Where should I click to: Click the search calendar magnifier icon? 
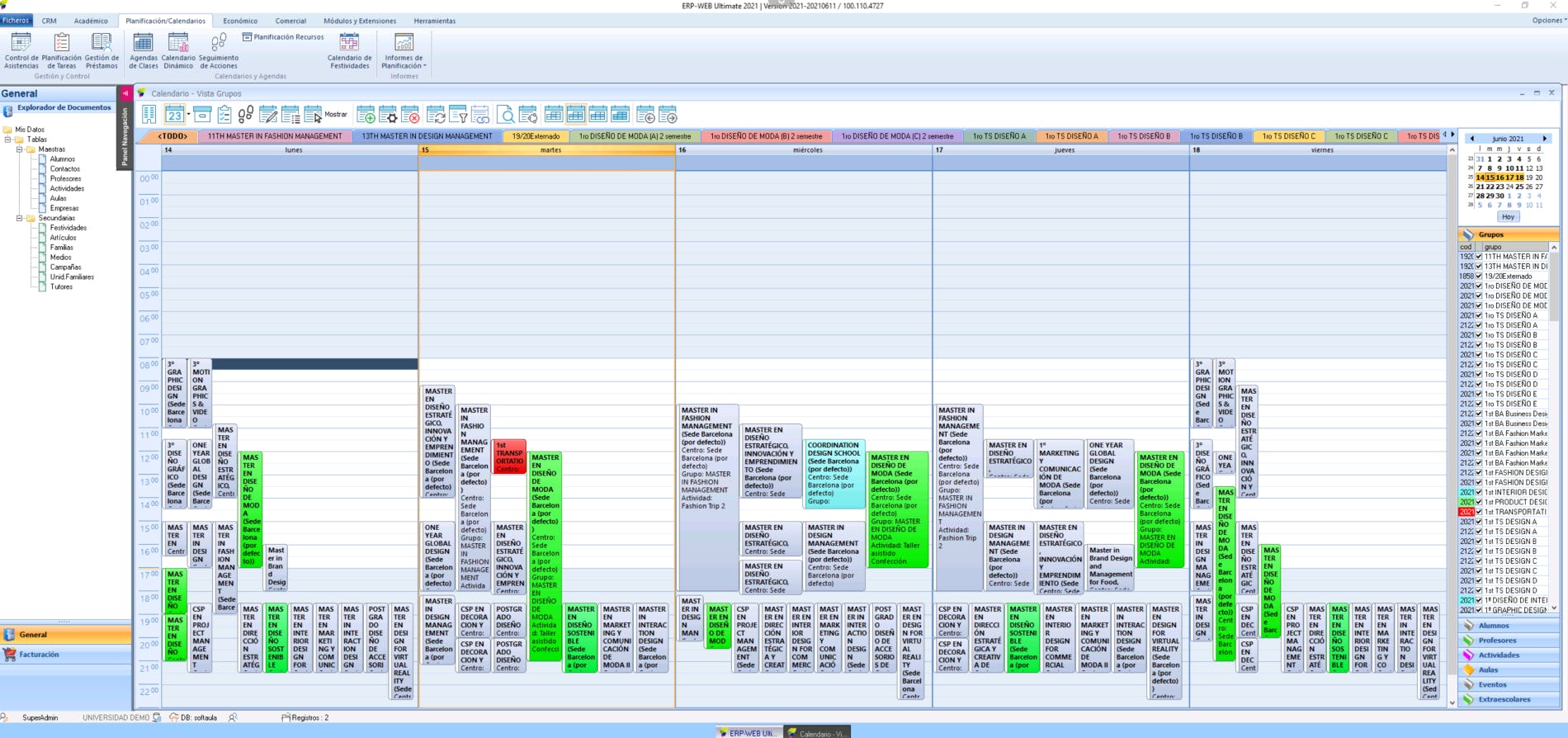coord(506,115)
